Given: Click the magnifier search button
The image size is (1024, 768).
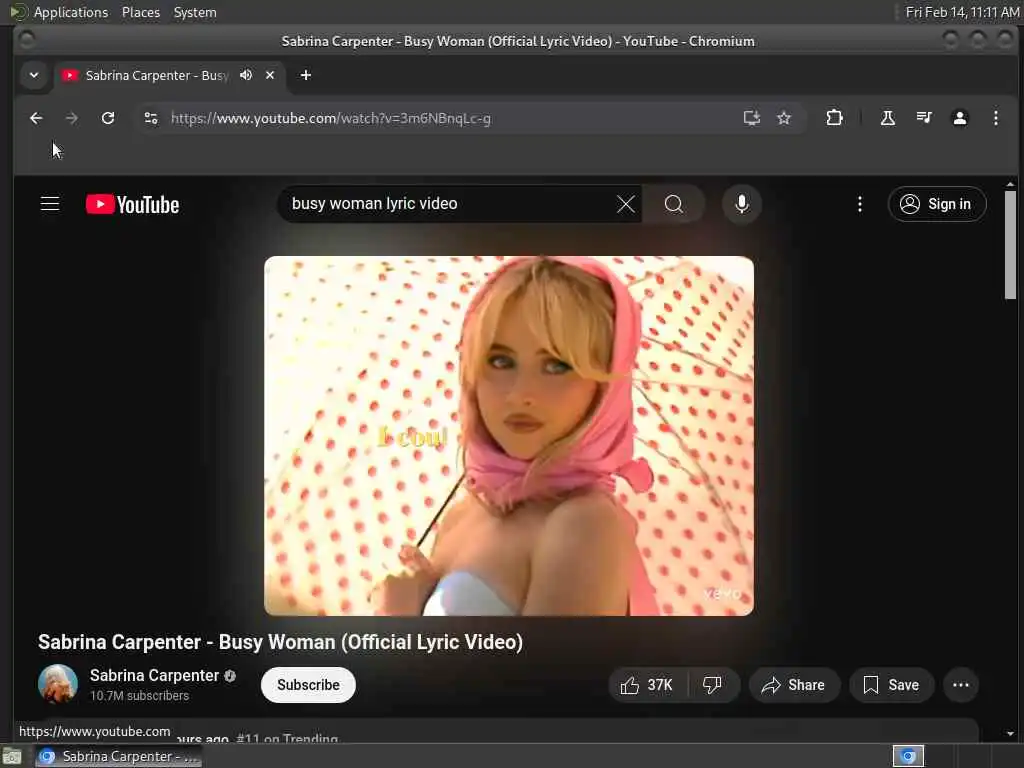Looking at the screenshot, I should pyautogui.click(x=673, y=204).
